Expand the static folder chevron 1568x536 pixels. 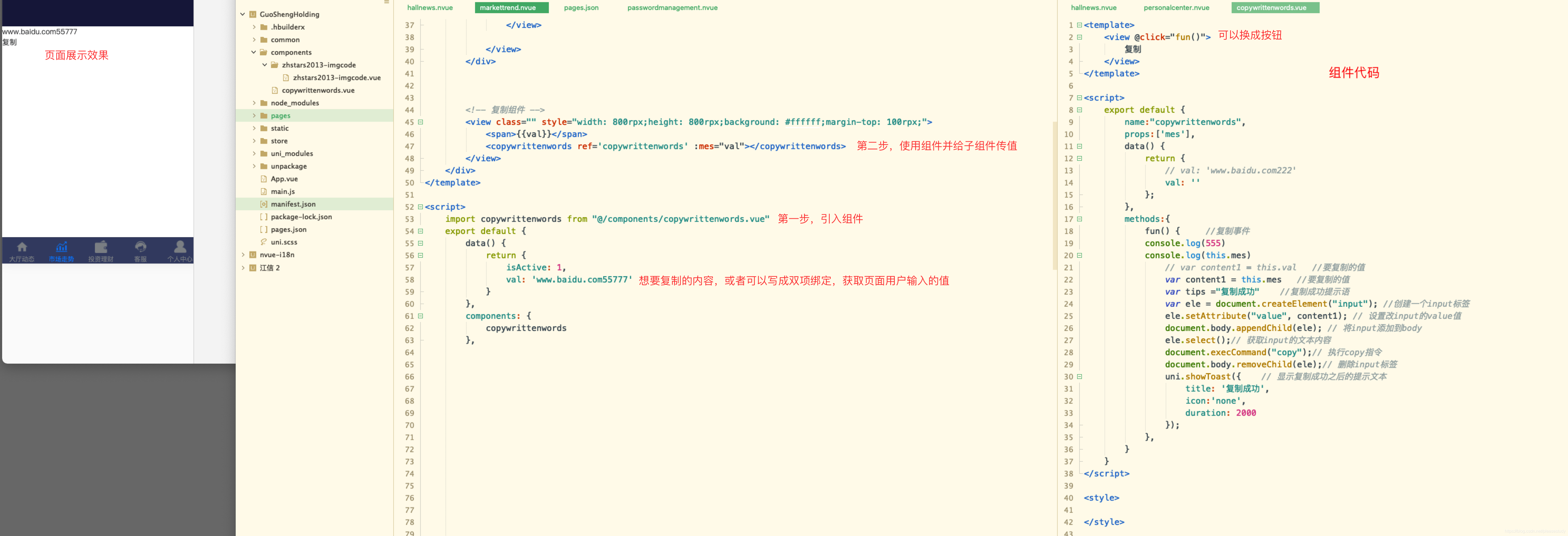point(254,128)
